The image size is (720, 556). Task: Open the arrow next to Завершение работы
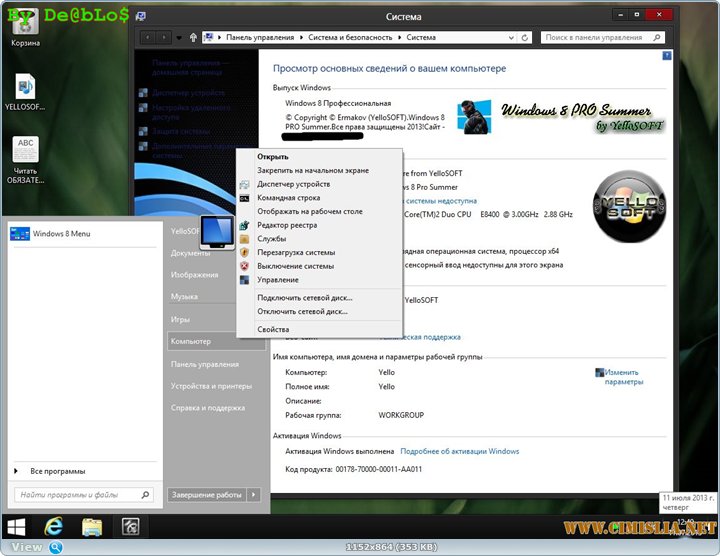click(254, 494)
